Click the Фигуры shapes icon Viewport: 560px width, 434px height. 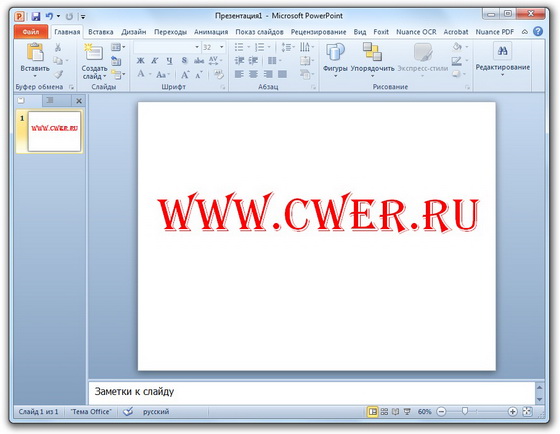click(x=335, y=52)
